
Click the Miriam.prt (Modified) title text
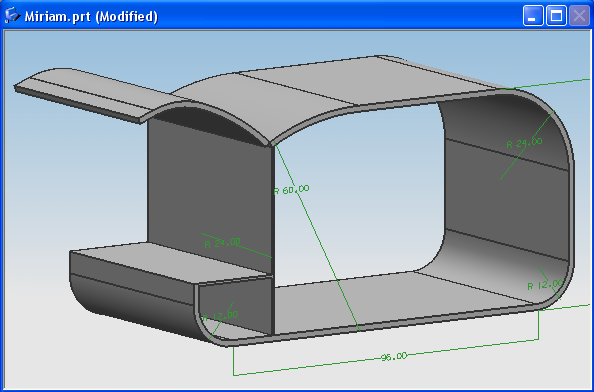[x=91, y=16]
